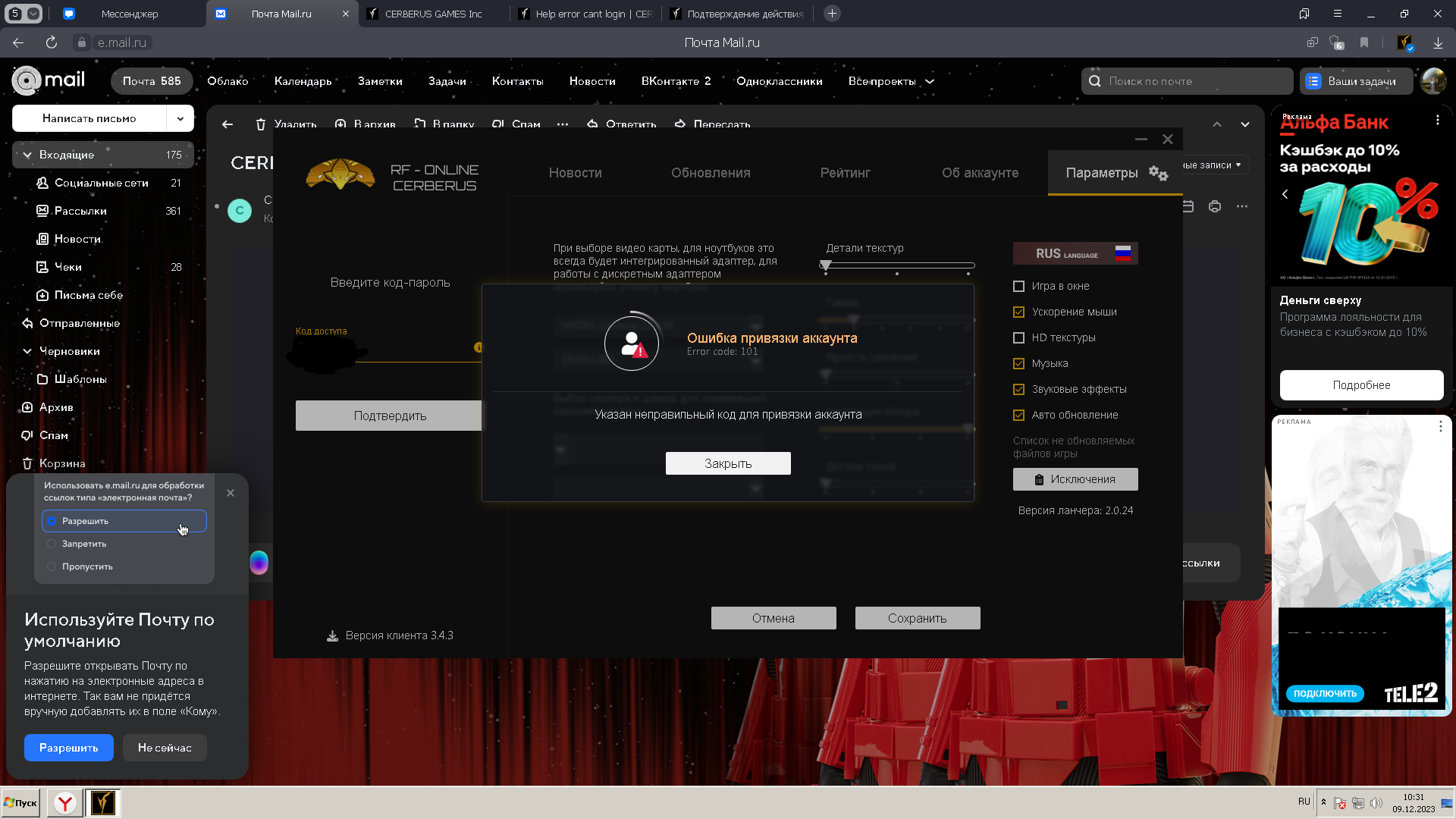The height and width of the screenshot is (819, 1456).
Task: Open the Новости tab in launcher
Action: pyautogui.click(x=575, y=173)
